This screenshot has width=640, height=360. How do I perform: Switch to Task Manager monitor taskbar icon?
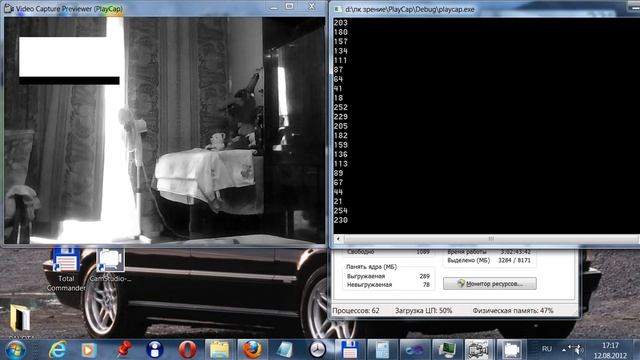447,350
